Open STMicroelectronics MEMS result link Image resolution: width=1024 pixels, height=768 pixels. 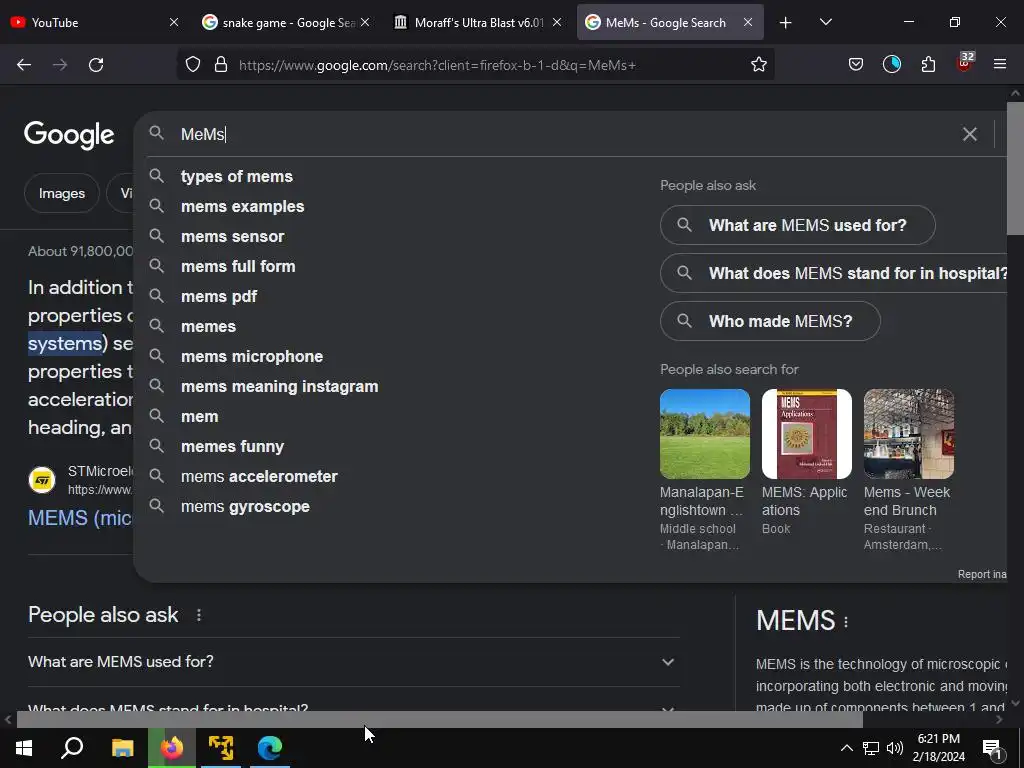[80, 518]
